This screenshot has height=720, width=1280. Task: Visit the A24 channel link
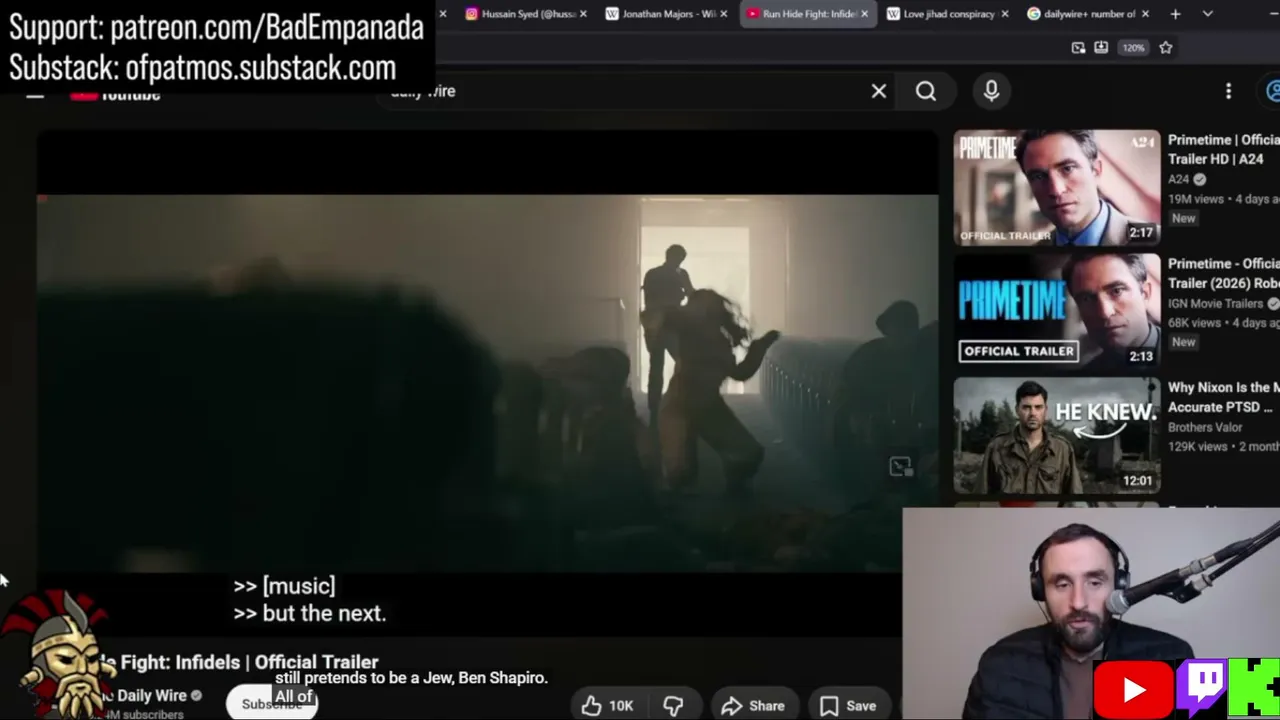[x=1179, y=179]
